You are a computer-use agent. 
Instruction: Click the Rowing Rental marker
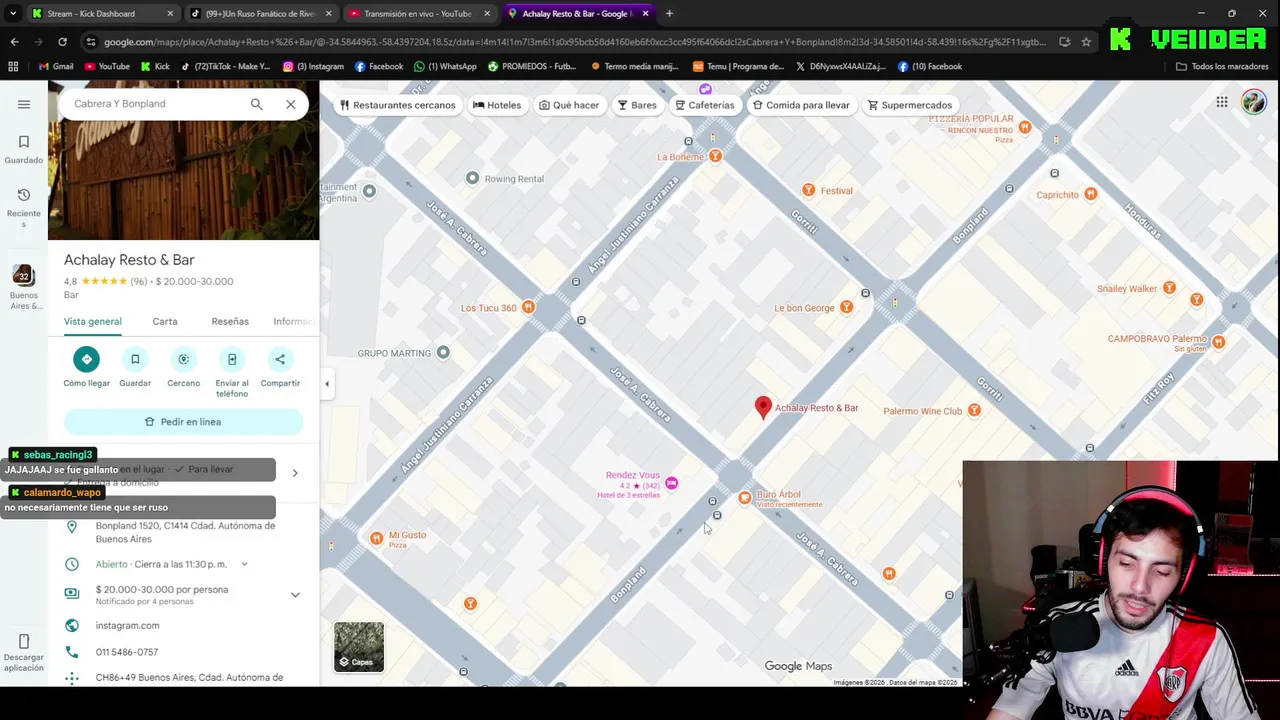pyautogui.click(x=472, y=178)
